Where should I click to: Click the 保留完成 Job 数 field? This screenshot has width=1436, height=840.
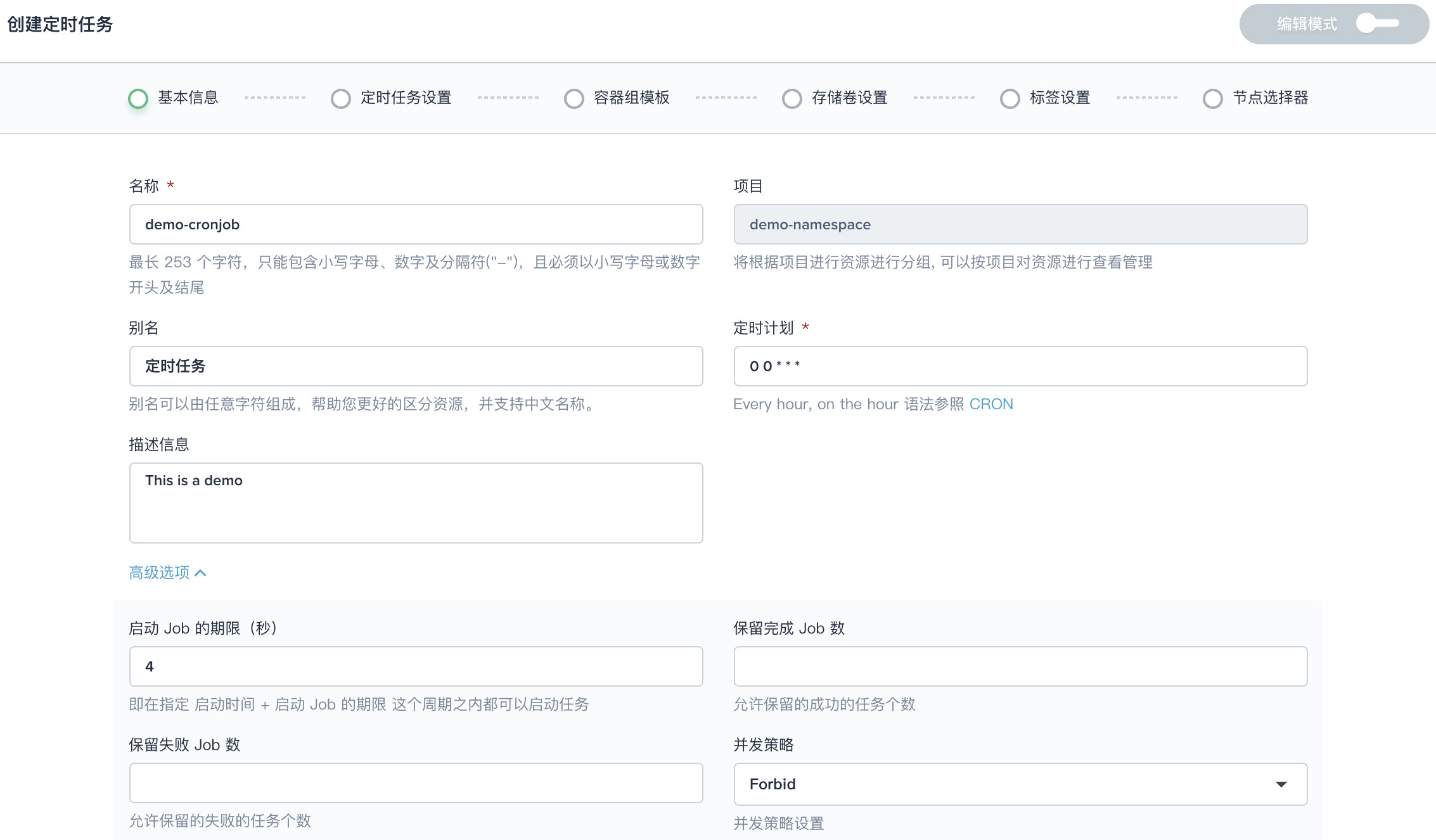(x=1021, y=666)
